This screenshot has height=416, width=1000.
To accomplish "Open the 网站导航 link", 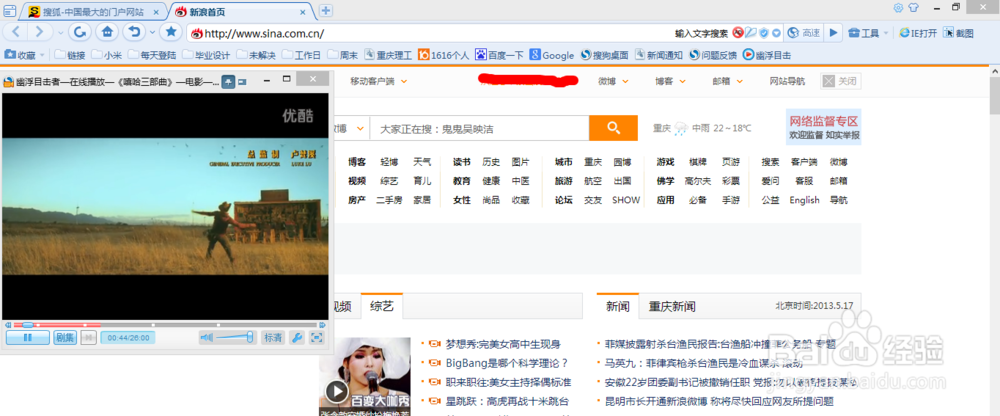I will tap(787, 81).
